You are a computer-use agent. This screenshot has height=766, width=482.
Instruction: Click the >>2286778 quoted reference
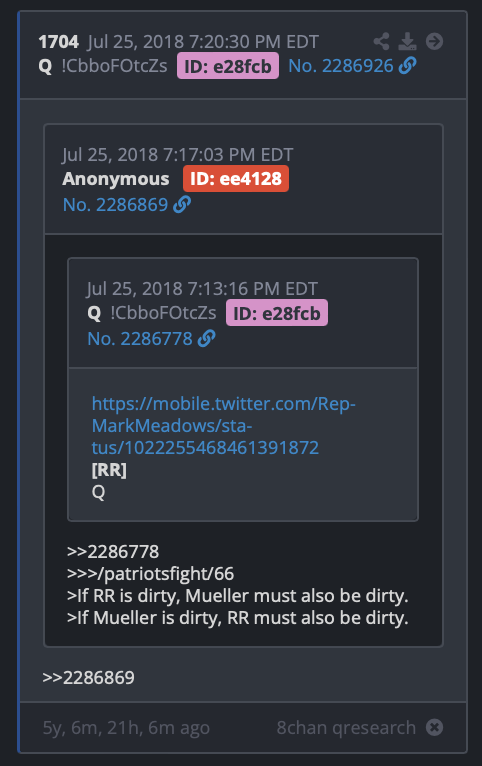click(113, 552)
